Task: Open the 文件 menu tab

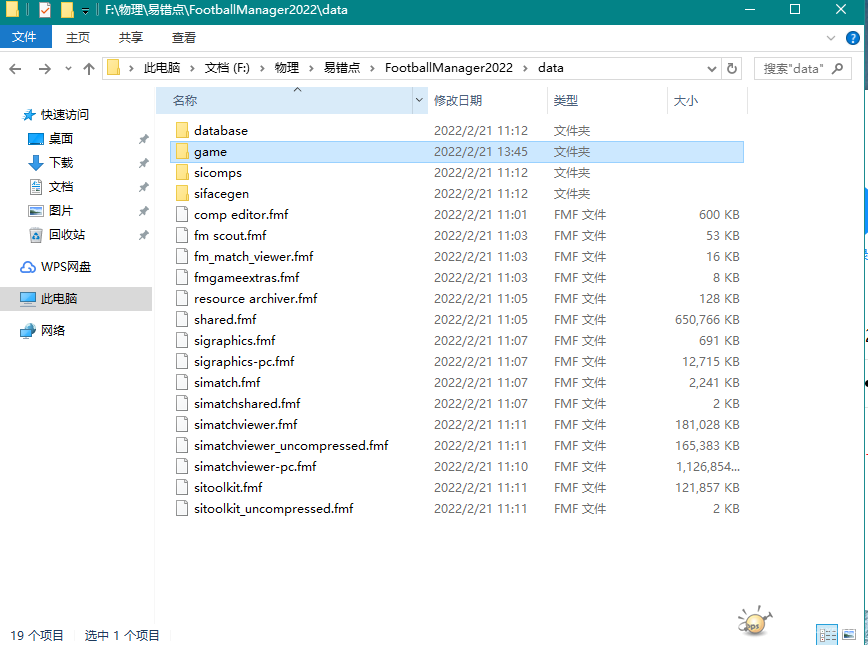Action: coord(24,37)
